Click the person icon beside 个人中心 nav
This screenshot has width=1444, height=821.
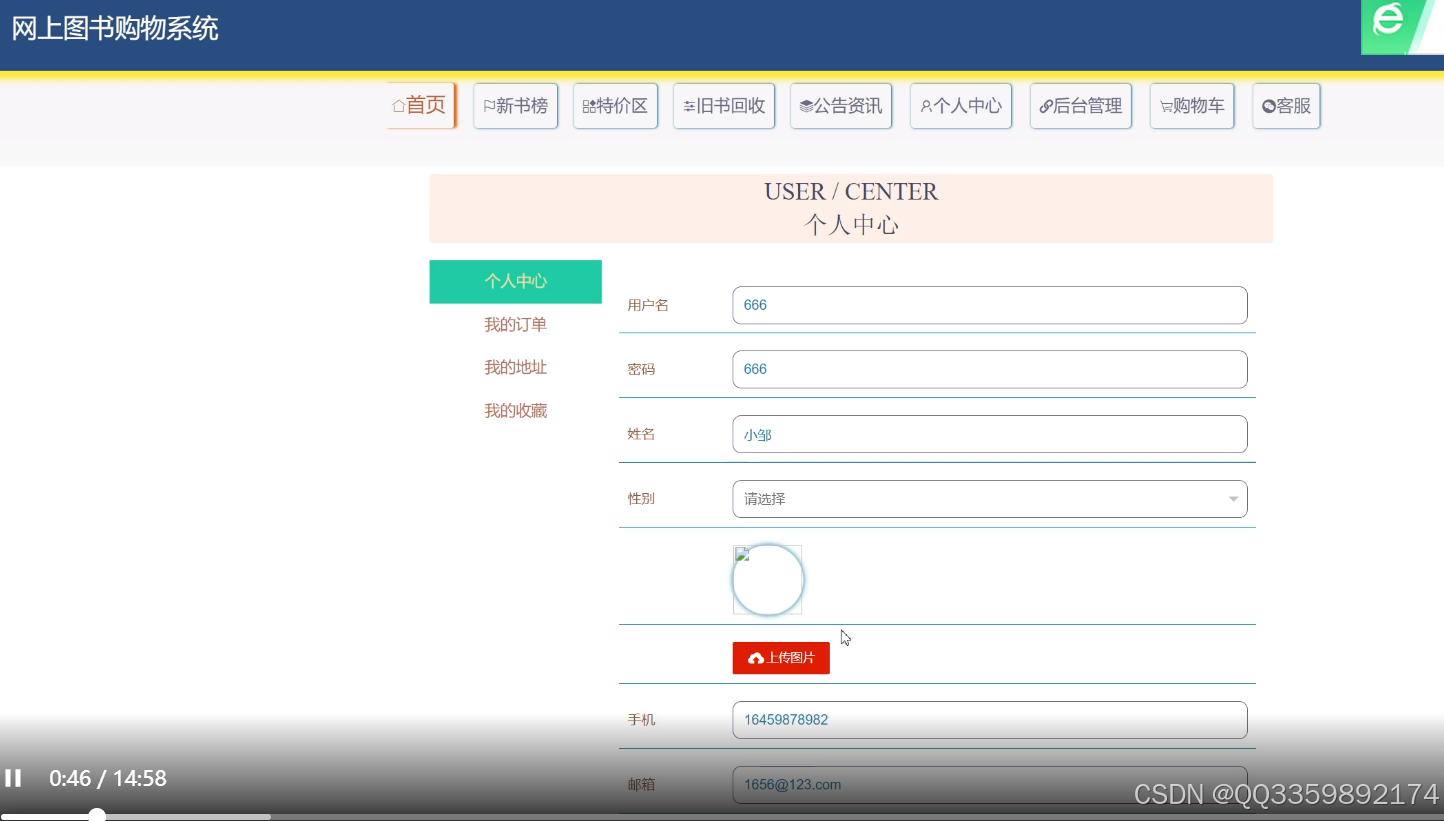tap(926, 106)
